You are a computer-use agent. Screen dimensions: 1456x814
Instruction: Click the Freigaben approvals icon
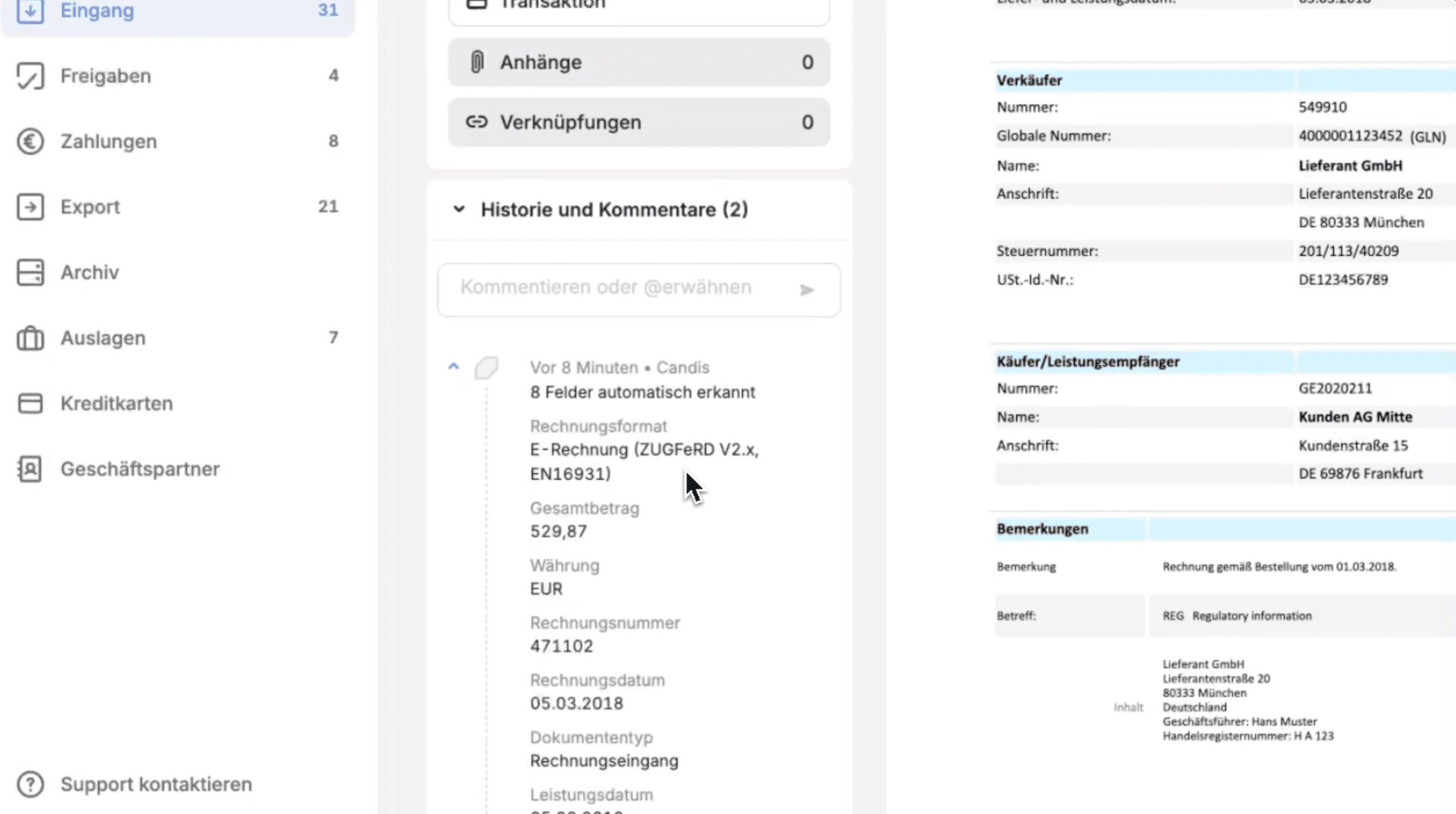[30, 76]
